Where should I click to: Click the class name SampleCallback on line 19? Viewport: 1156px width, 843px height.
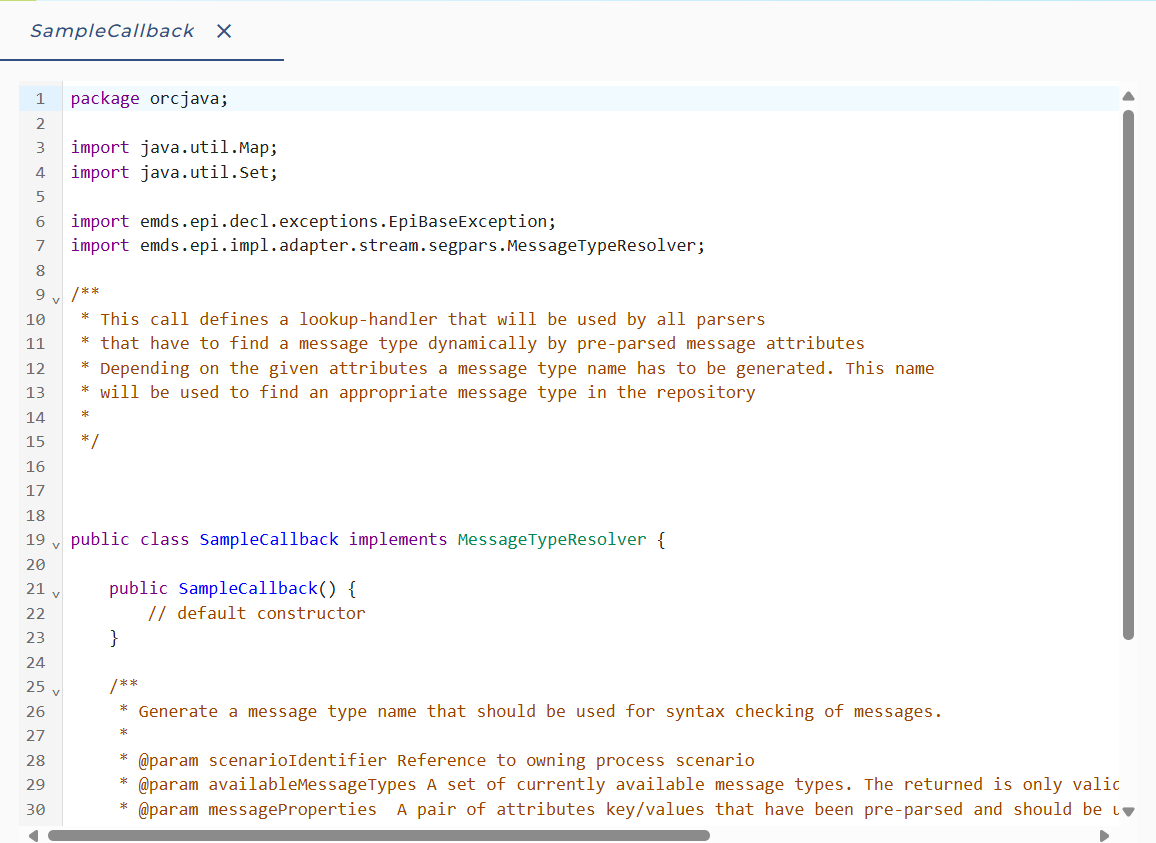point(269,540)
